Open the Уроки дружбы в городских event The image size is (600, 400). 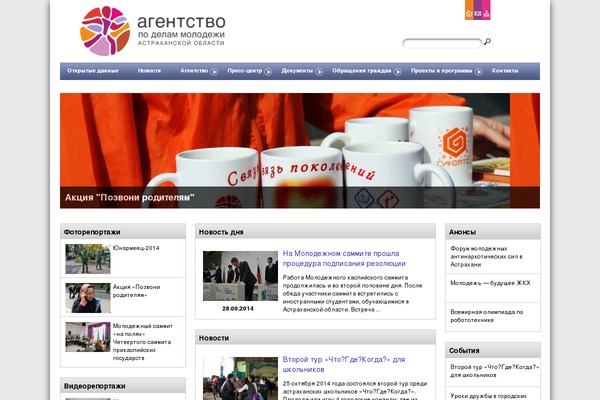[488, 396]
